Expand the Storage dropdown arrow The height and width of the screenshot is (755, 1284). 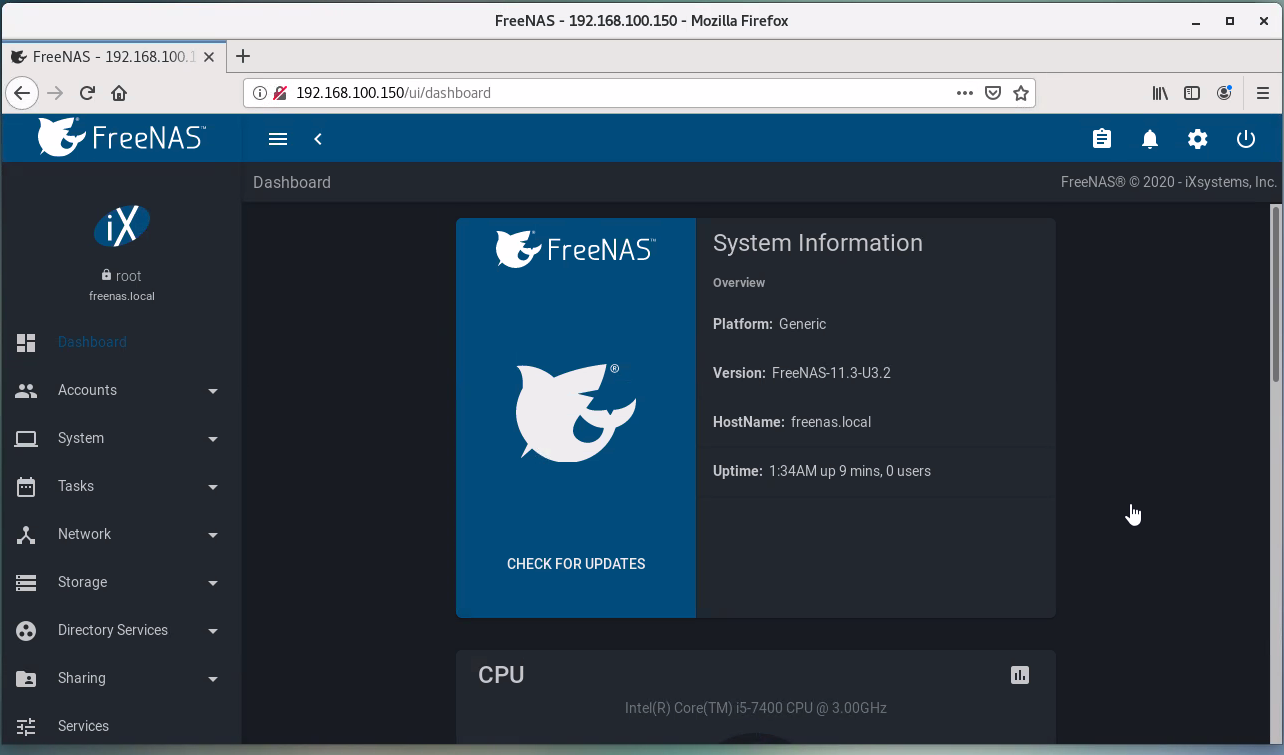pyautogui.click(x=213, y=583)
